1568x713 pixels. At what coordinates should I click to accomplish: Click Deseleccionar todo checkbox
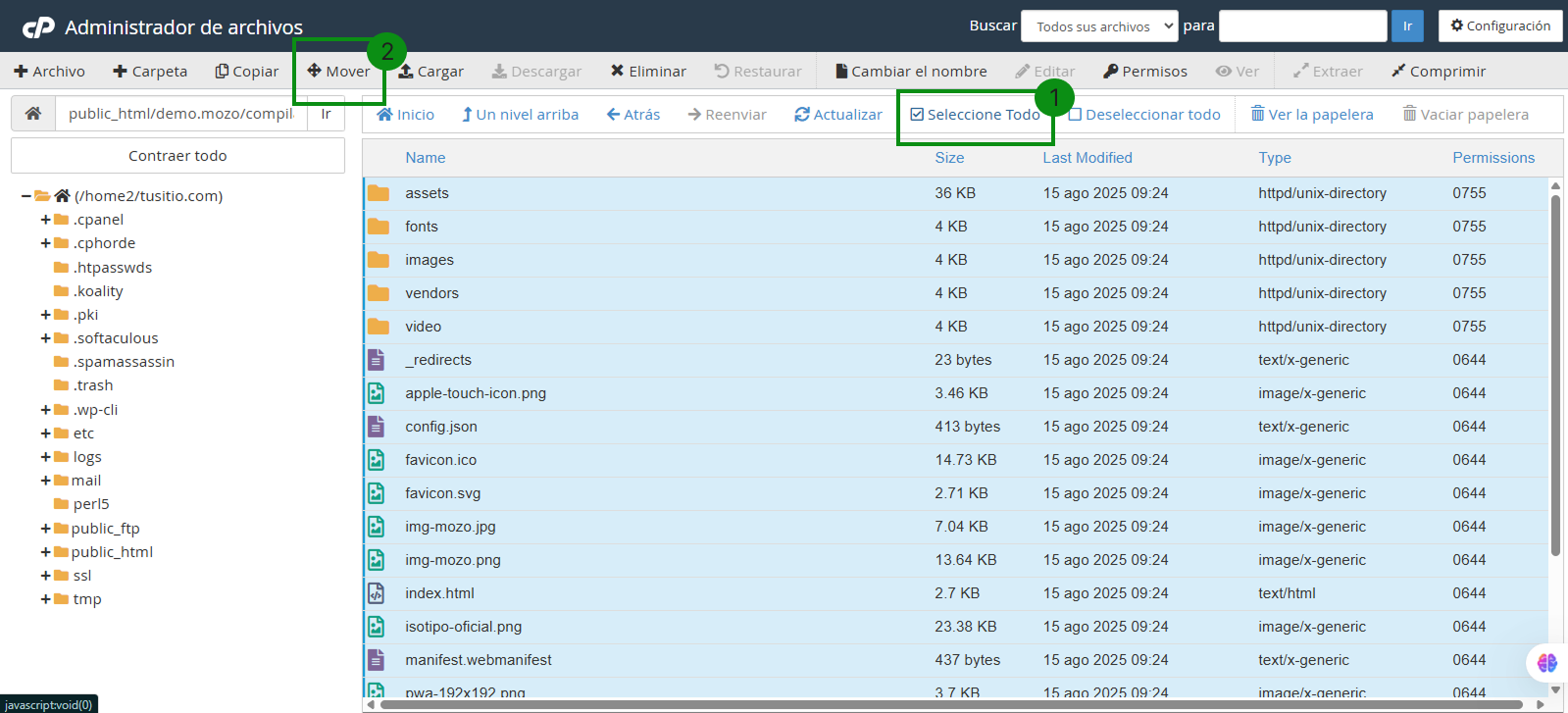(1076, 115)
